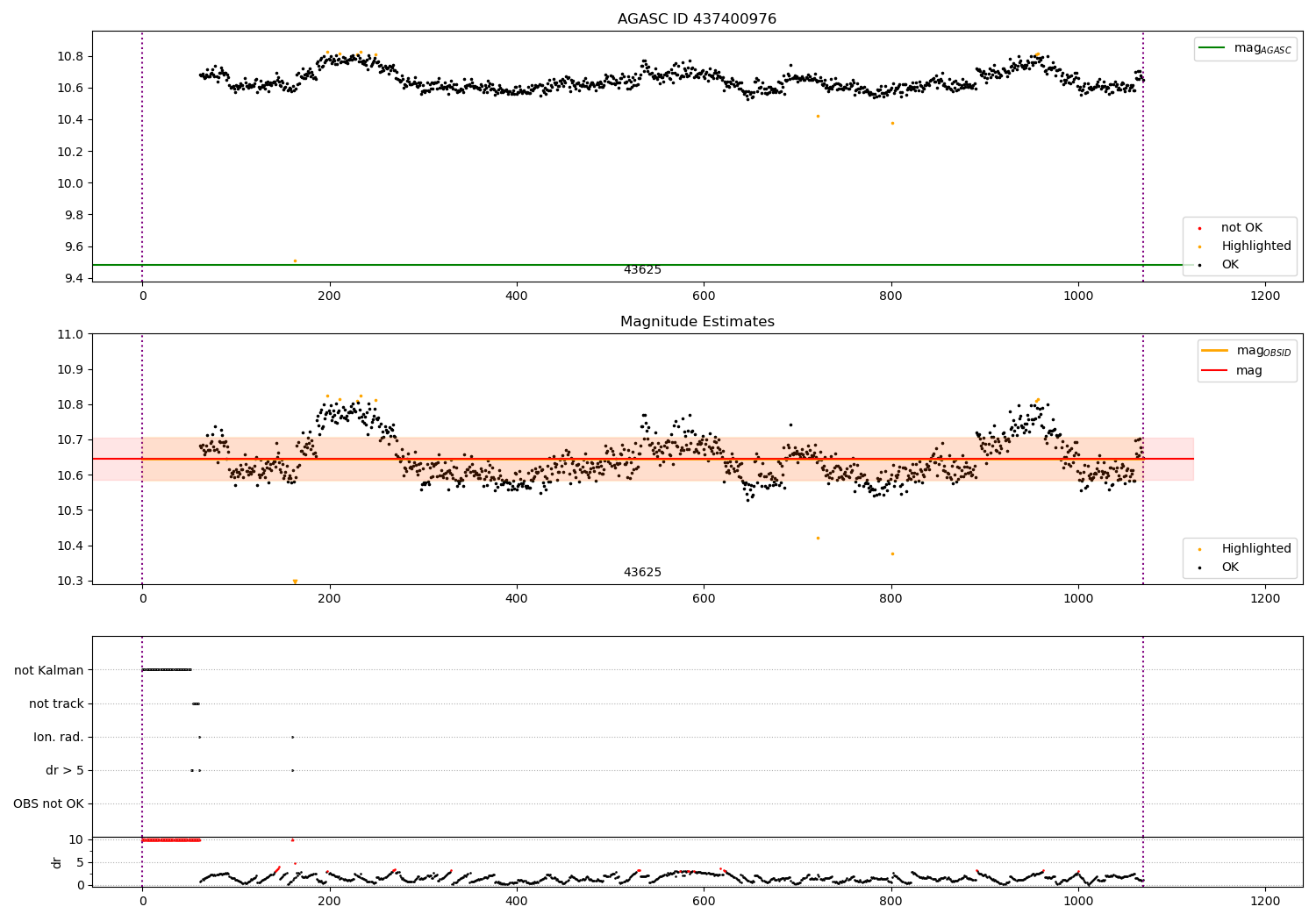
Task: Click the lowest orange outlier near x=800 in middle plot
Action: point(892,553)
